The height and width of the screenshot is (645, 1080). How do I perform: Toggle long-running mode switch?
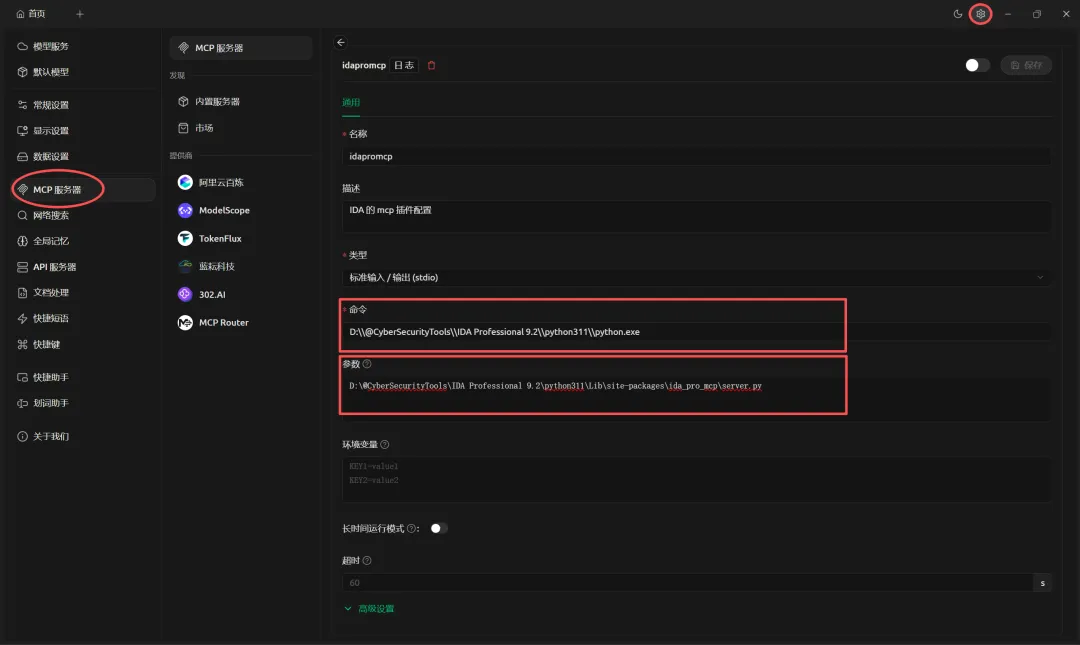click(438, 529)
